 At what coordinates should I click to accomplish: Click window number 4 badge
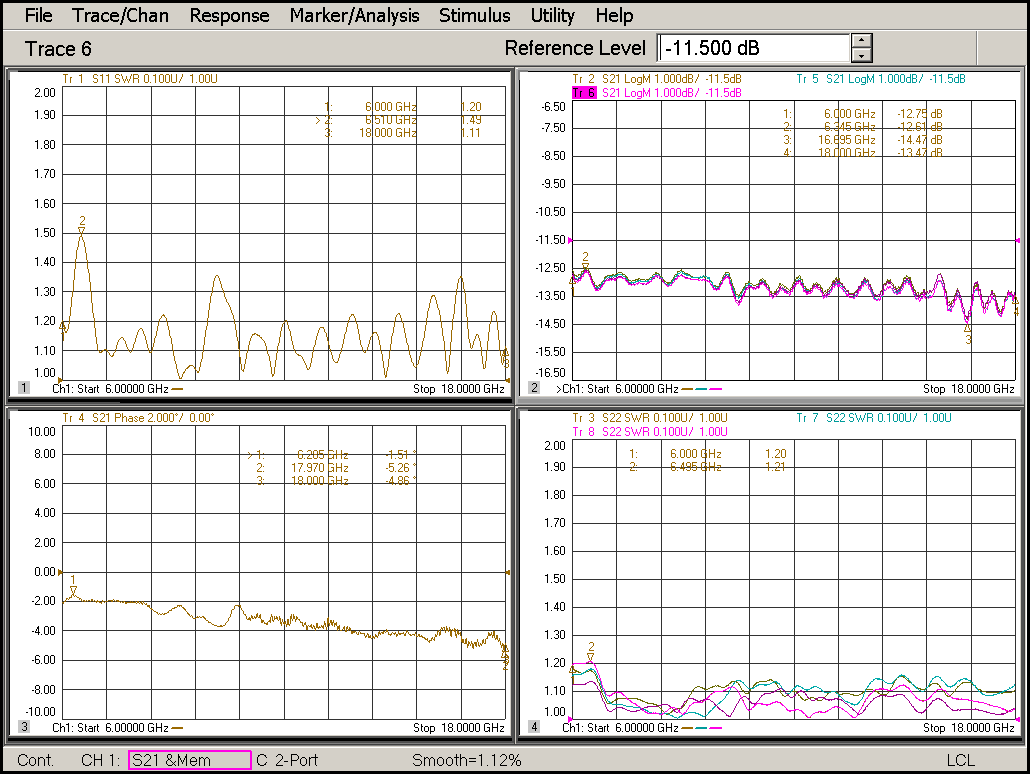pos(534,727)
